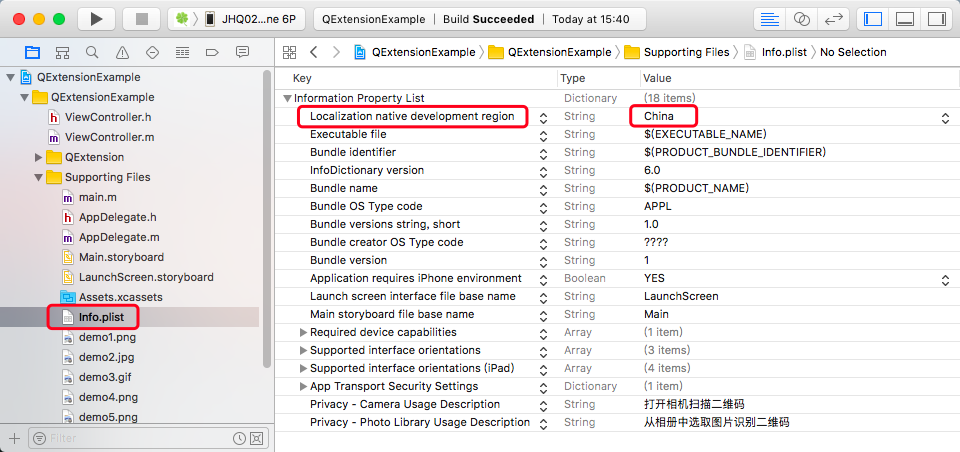Switch to the Assistant editor
Screen dimensions: 960x452
pyautogui.click(x=801, y=19)
